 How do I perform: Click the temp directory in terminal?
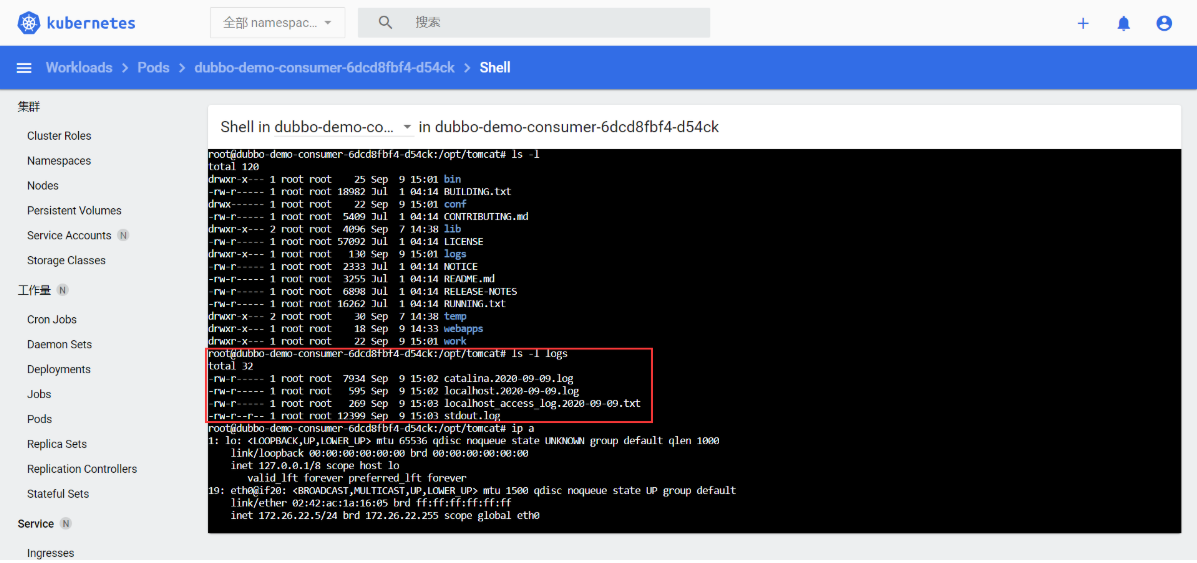(x=455, y=316)
